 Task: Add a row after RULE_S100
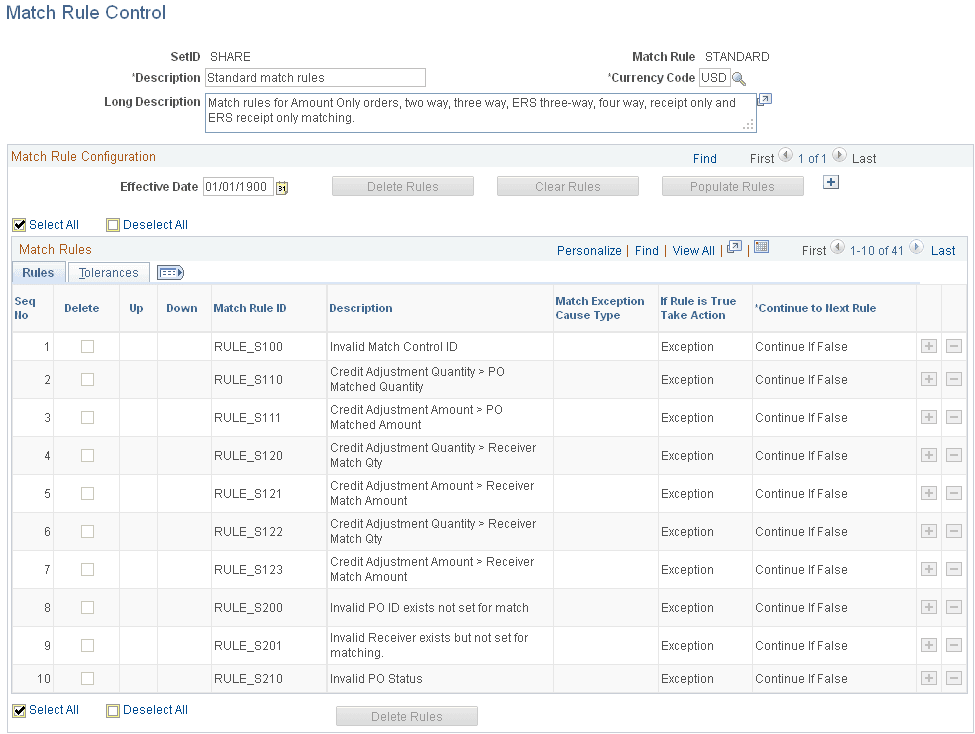pos(928,346)
